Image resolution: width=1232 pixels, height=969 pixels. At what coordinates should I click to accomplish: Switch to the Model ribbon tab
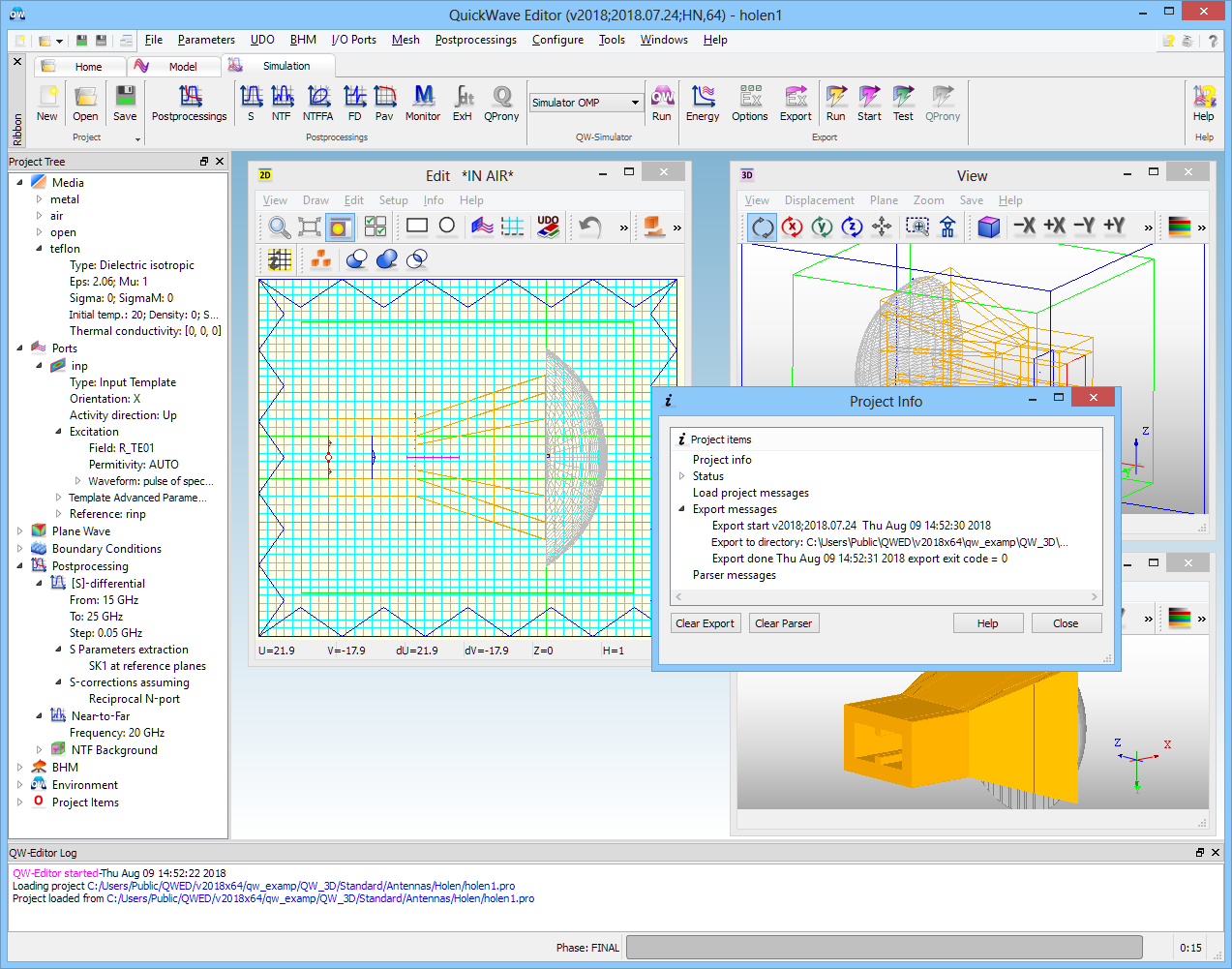pyautogui.click(x=182, y=67)
